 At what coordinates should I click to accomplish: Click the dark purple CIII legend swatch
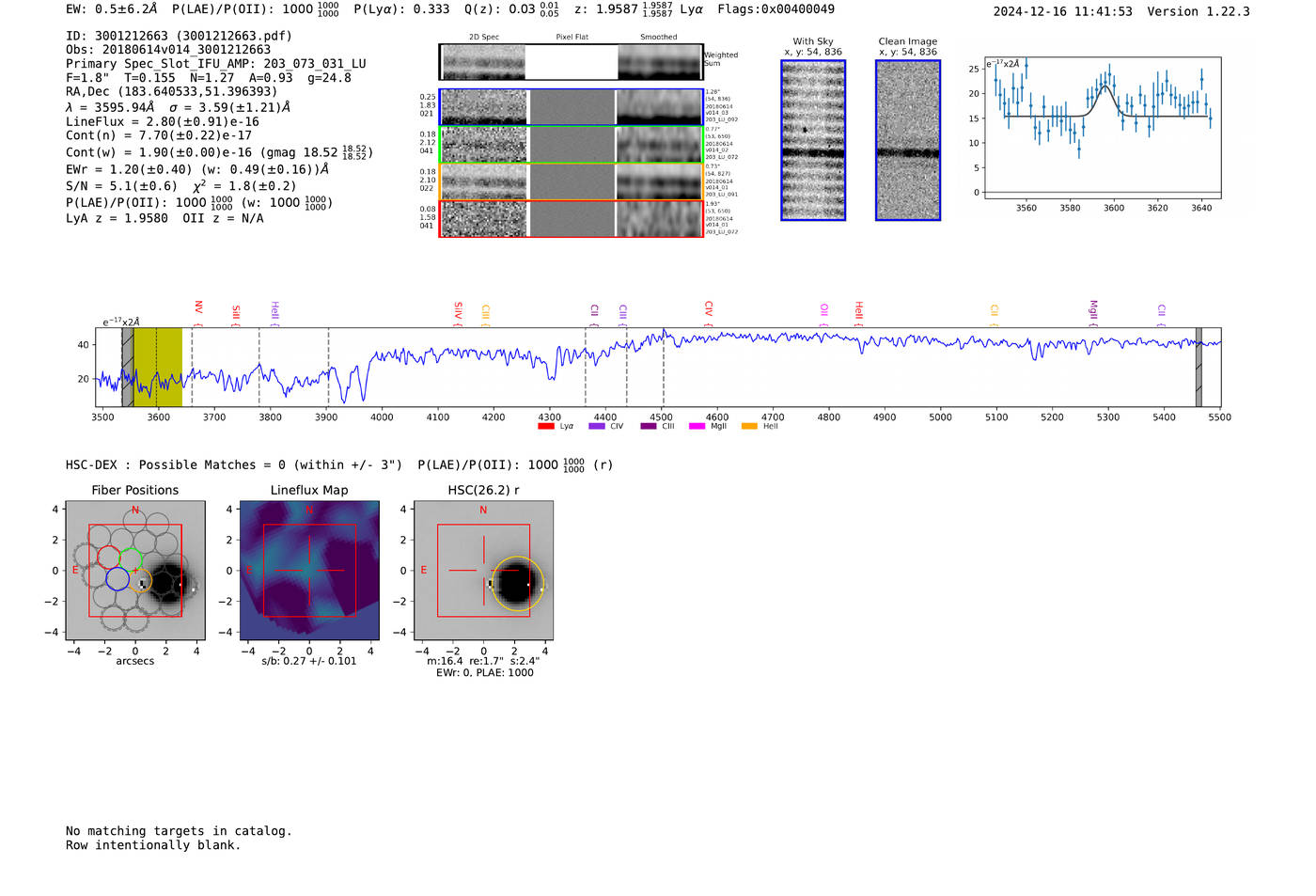pyautogui.click(x=648, y=427)
